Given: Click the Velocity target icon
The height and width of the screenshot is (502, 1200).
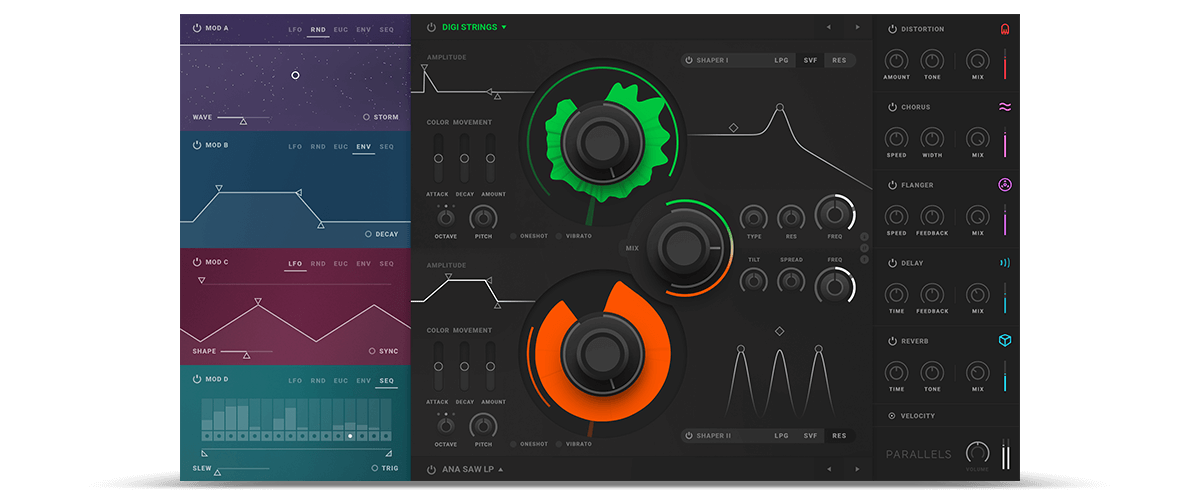Looking at the screenshot, I should [891, 415].
